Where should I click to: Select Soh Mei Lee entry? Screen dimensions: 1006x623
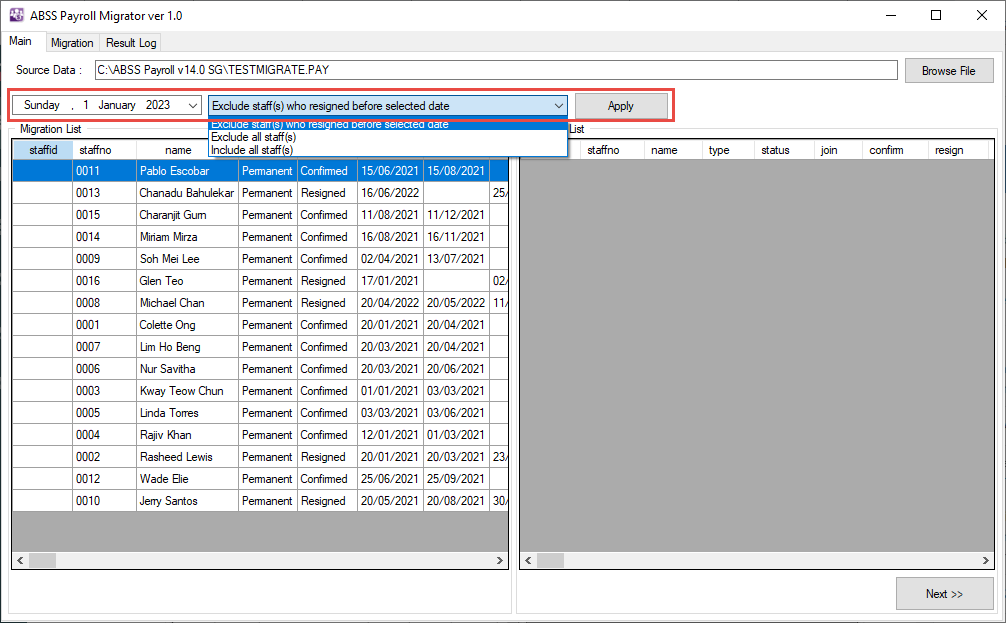coord(260,259)
